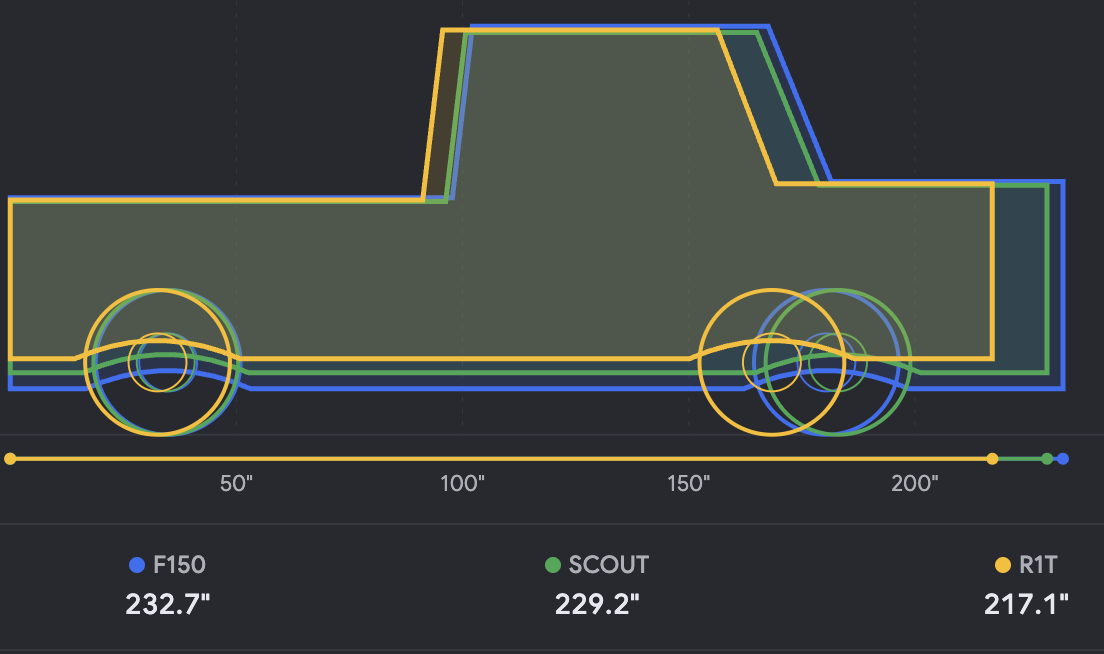The width and height of the screenshot is (1104, 654).
Task: Click the 217.1" length value
Action: click(x=1026, y=604)
